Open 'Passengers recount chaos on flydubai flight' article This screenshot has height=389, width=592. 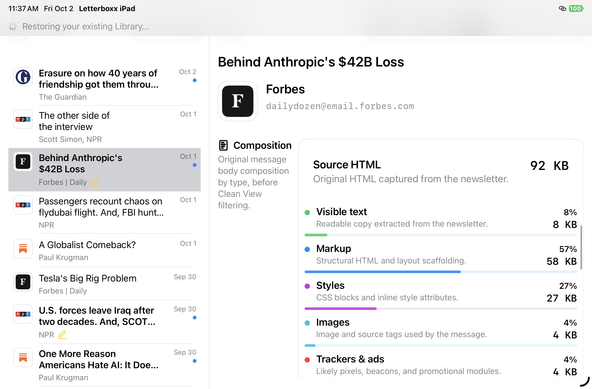click(x=105, y=213)
